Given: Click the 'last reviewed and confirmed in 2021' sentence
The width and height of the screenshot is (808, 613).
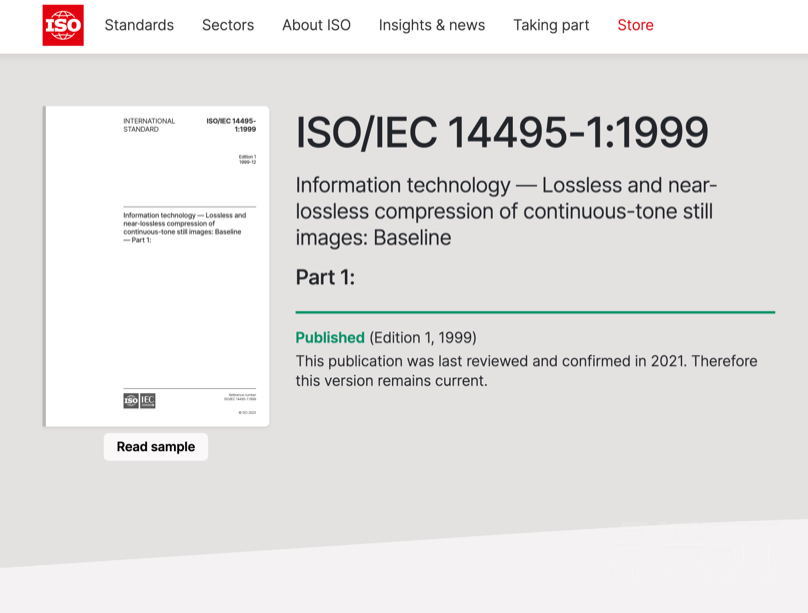Looking at the screenshot, I should pyautogui.click(x=526, y=371).
